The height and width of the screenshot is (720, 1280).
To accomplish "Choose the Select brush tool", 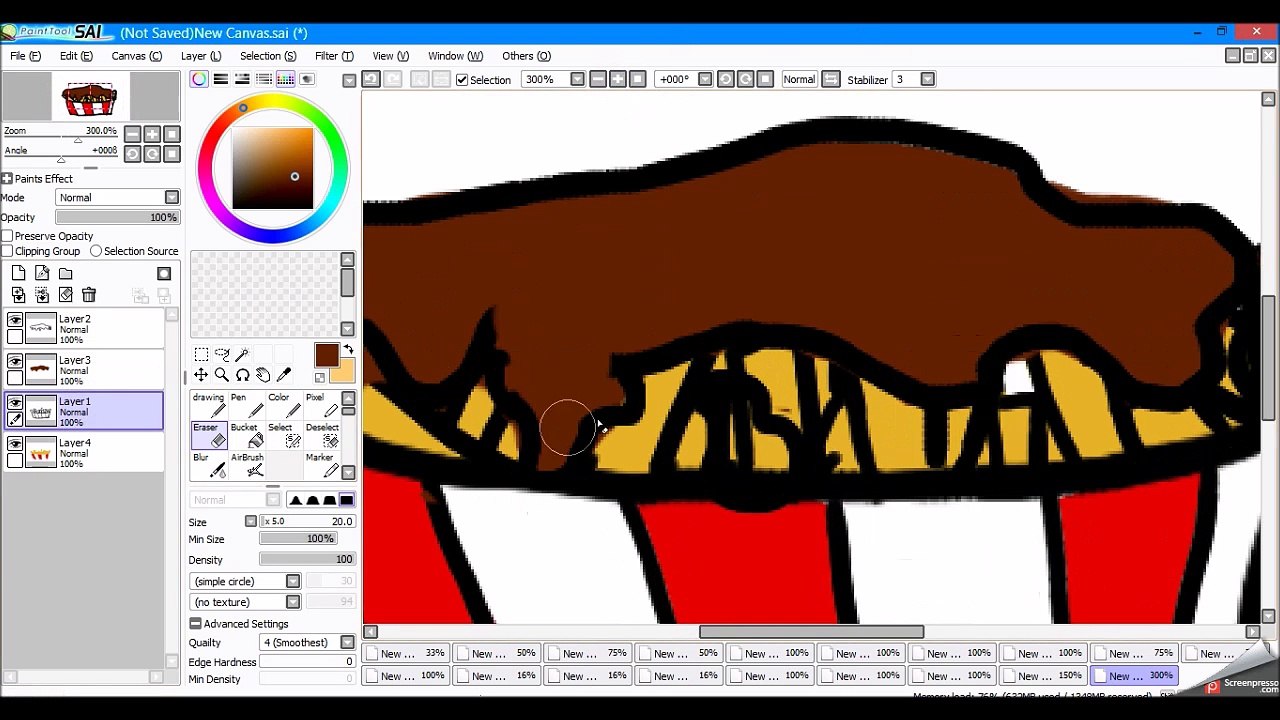I will [284, 435].
